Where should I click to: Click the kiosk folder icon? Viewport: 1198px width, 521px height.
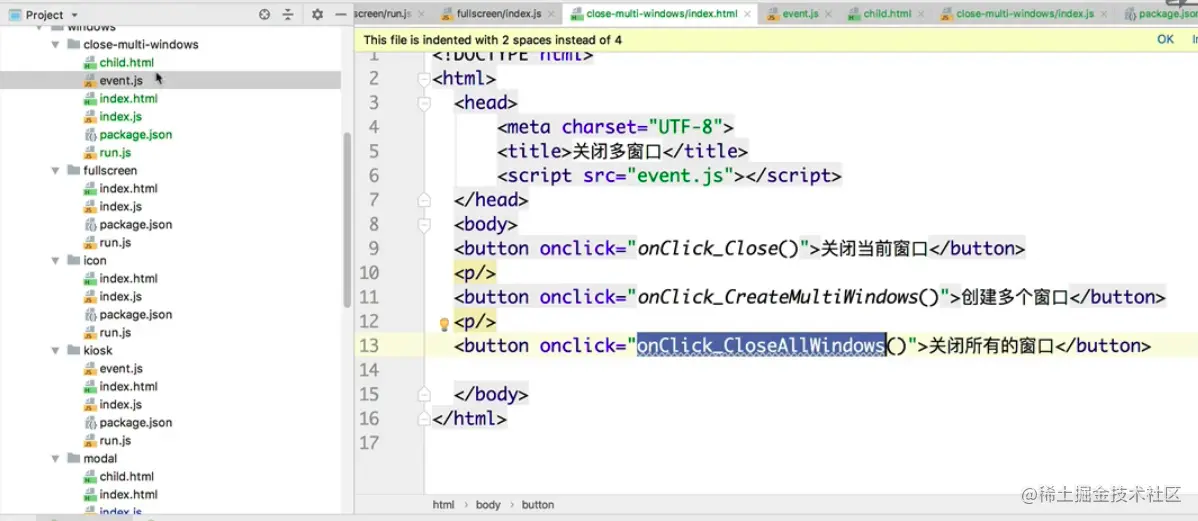pos(73,351)
